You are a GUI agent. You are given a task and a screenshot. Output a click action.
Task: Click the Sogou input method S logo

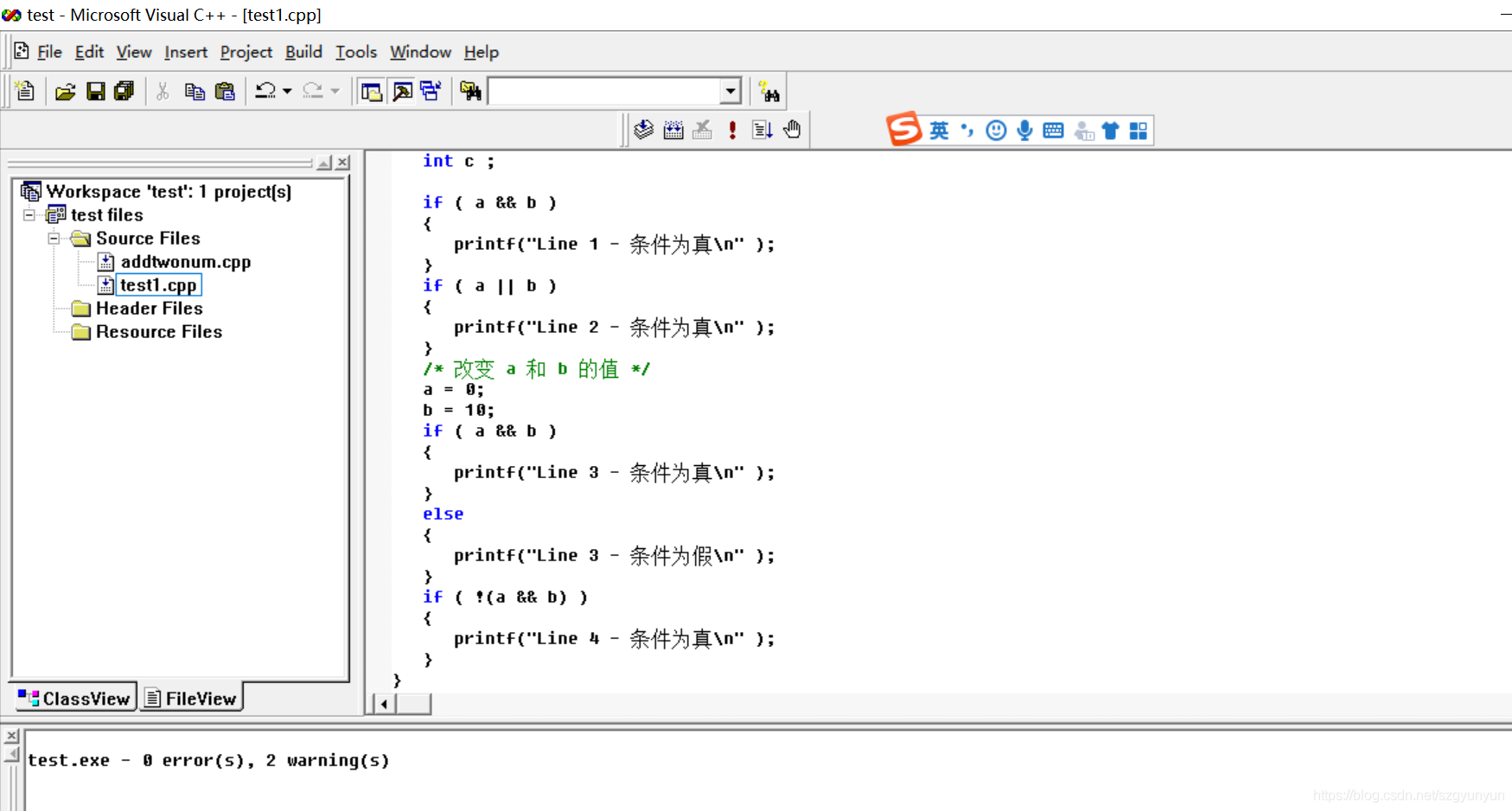click(904, 130)
